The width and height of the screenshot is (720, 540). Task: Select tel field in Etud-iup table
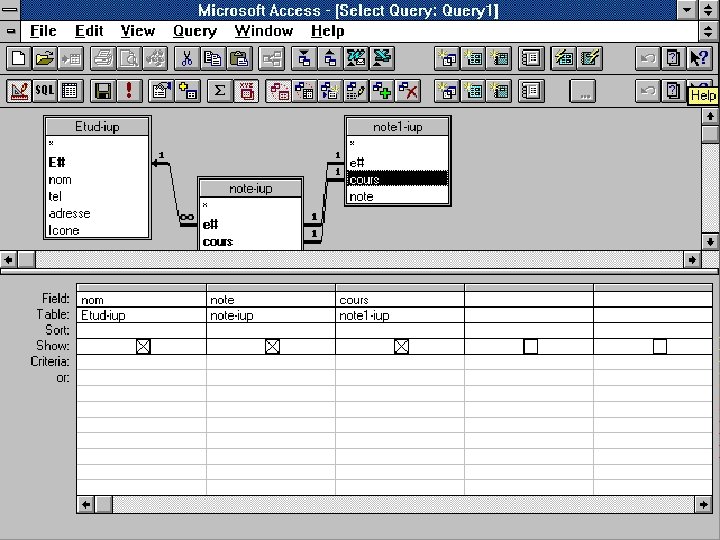(x=97, y=197)
